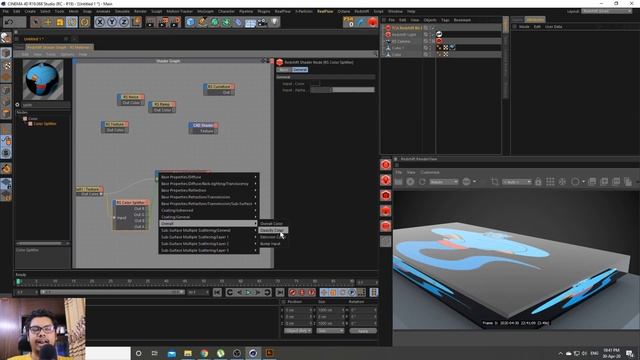Add a Camera from the toolbar
The height and width of the screenshot is (360, 640).
(x=262, y=22)
